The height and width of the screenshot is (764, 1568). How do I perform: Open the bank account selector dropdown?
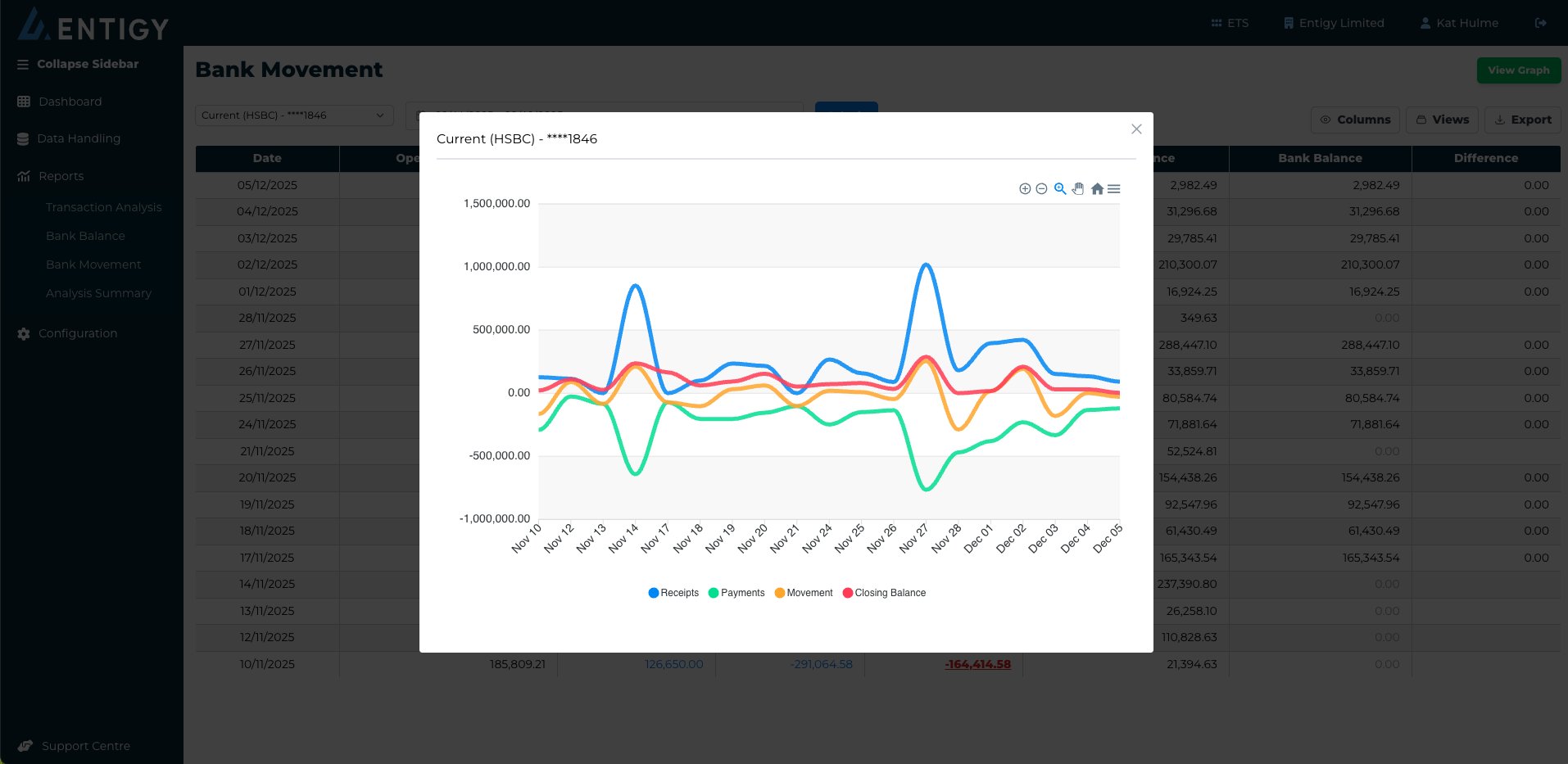292,115
